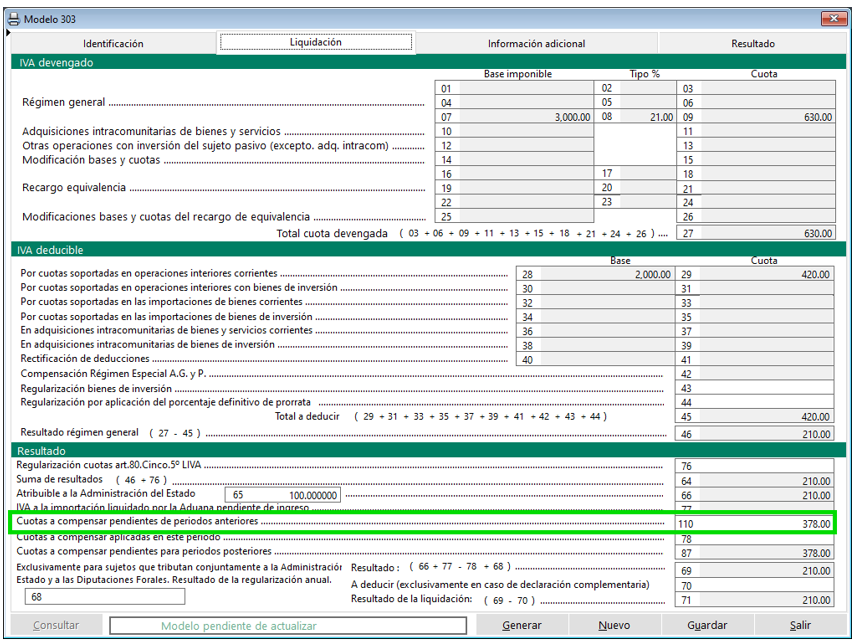Screen dimensions: 856x644
Task: Click base imponible field 04
Action: click(x=514, y=103)
